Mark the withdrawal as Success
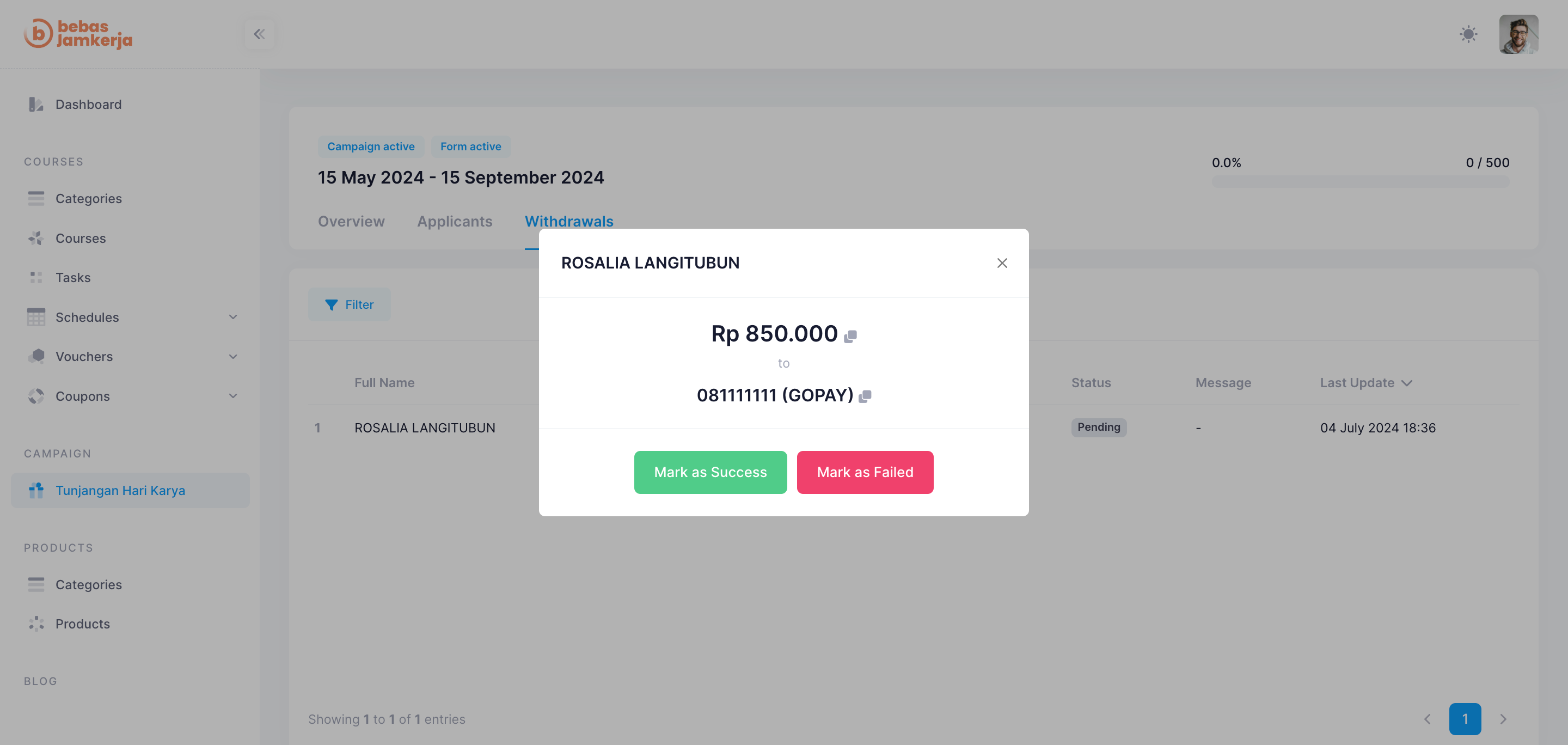 pyautogui.click(x=710, y=472)
